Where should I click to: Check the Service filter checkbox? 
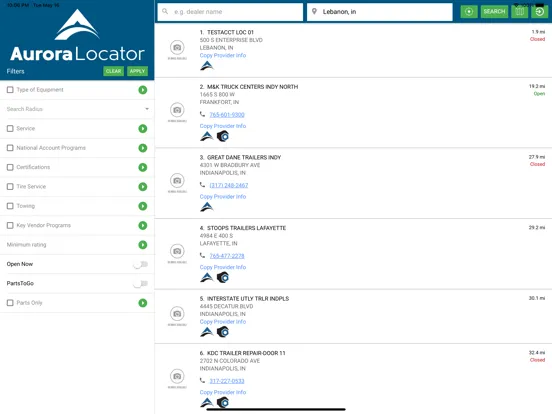click(x=10, y=128)
